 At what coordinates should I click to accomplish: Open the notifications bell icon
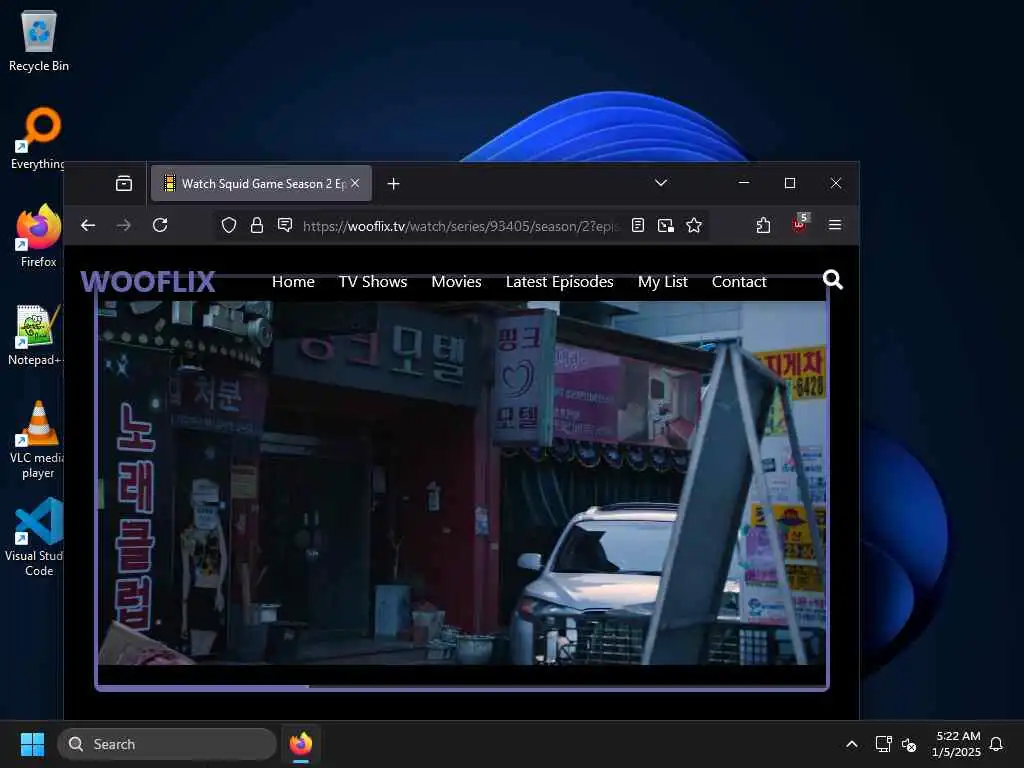tap(997, 744)
